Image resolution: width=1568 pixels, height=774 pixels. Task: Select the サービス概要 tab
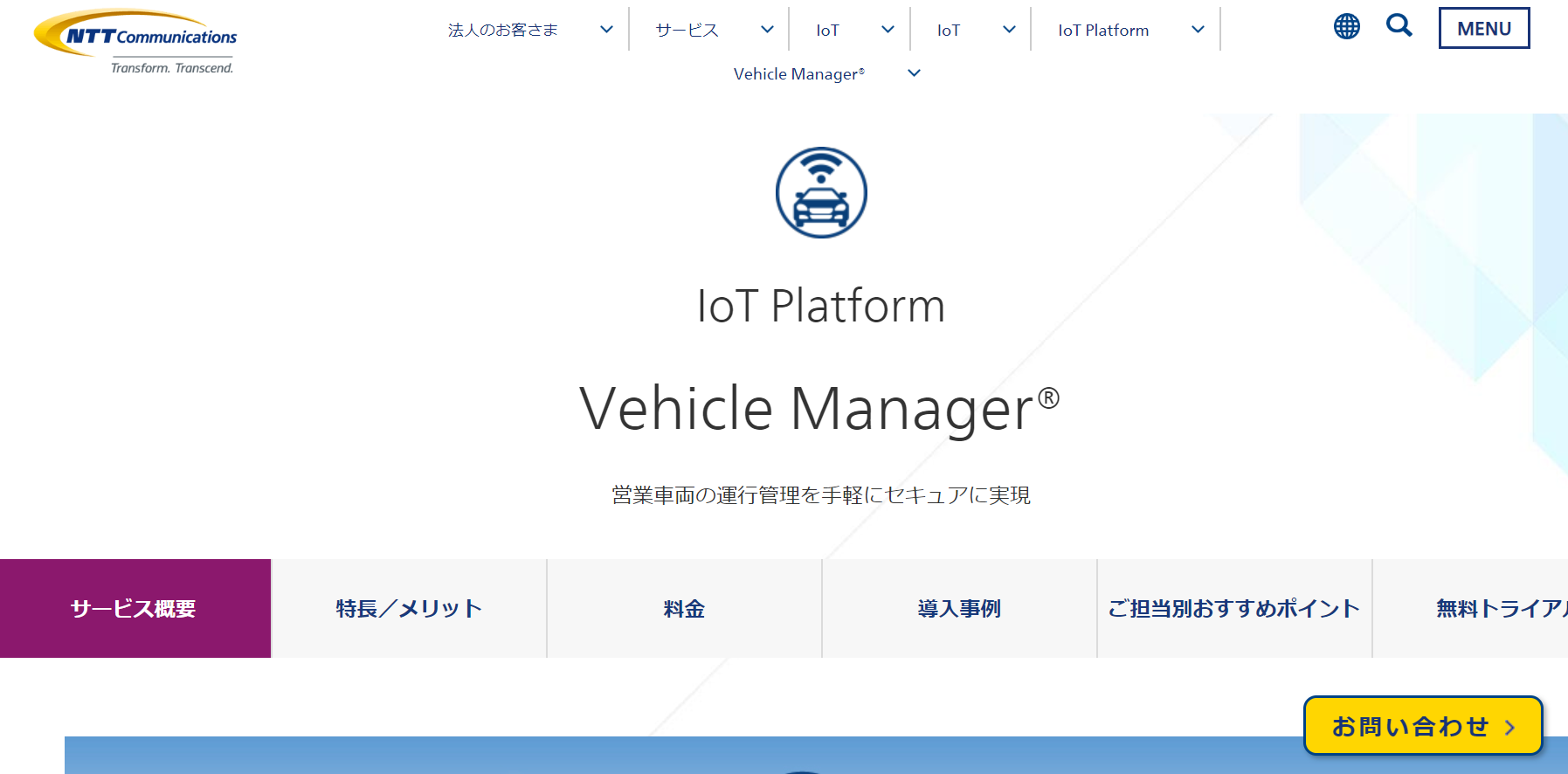point(135,608)
